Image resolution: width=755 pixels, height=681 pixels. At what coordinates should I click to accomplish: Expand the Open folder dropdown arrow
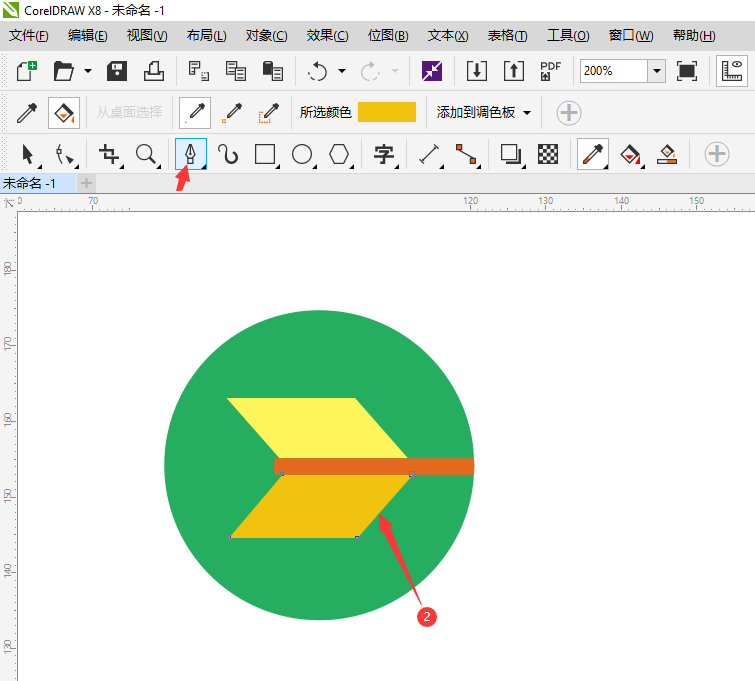[88, 72]
